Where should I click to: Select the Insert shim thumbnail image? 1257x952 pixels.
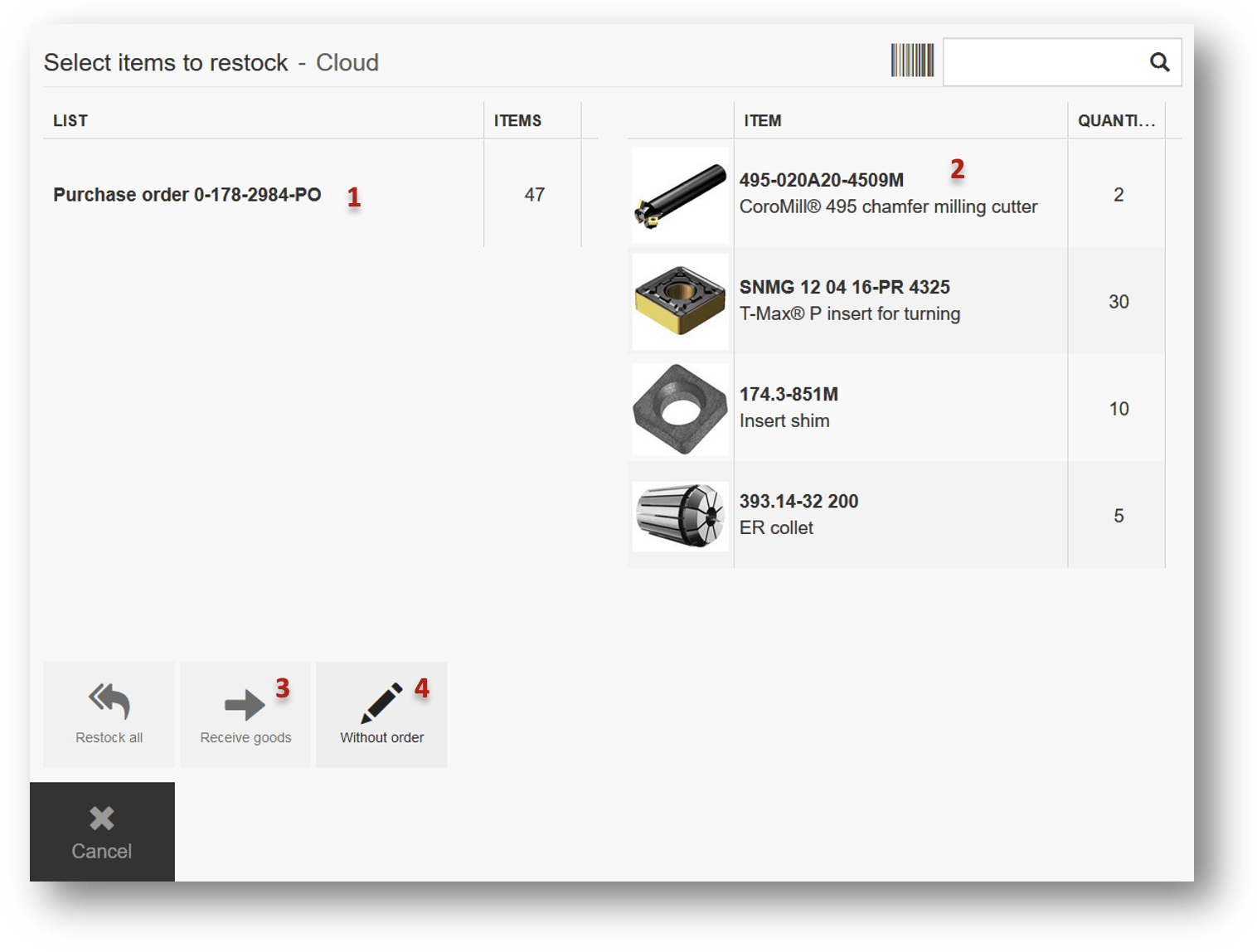680,409
